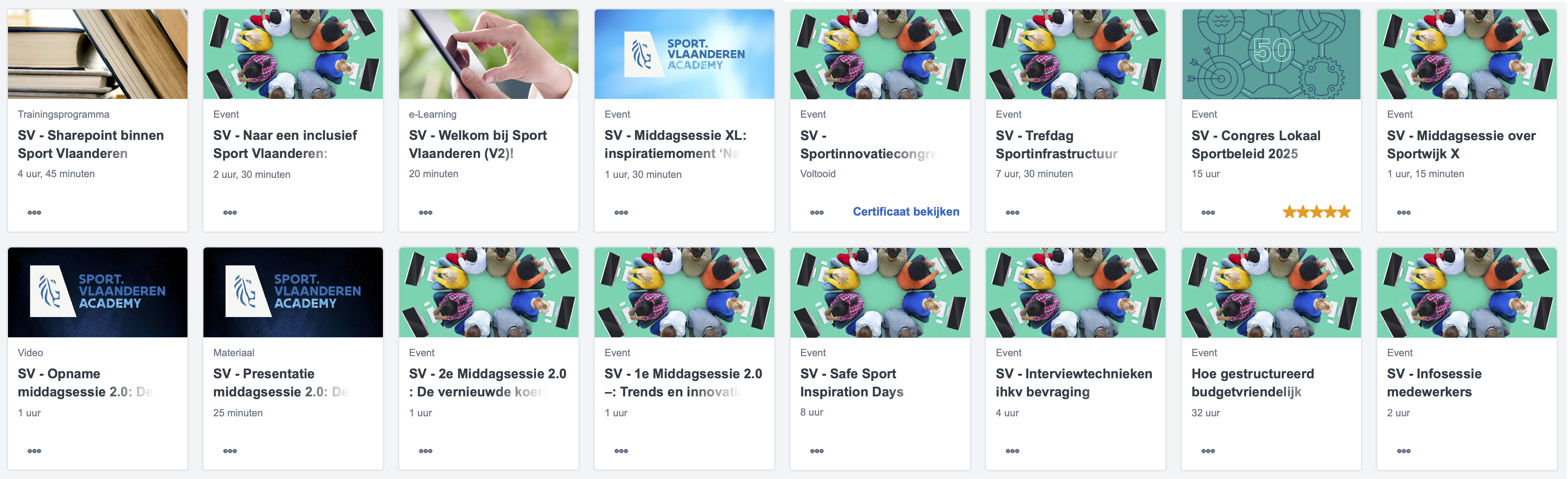
Task: Open three-dot menu on Sportinnovatiecongres card
Action: coord(817,213)
